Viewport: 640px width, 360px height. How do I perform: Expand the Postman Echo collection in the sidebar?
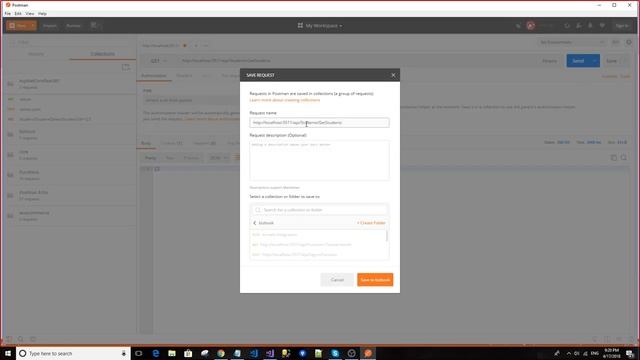pos(69,195)
